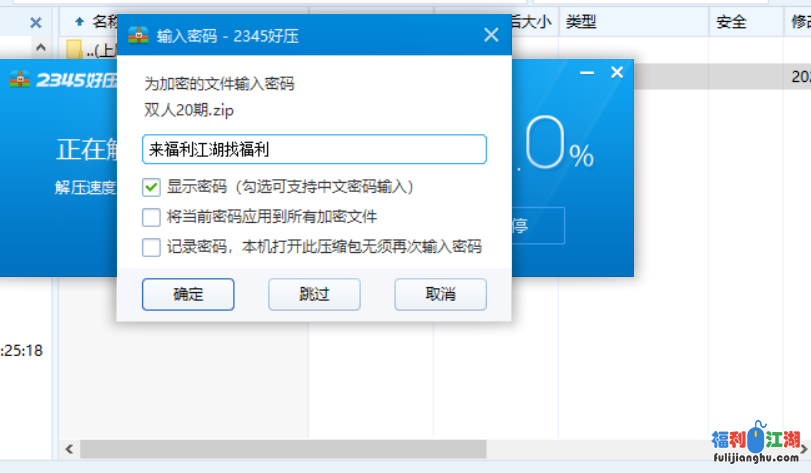Uncheck the 显示密码 checkbox
Viewport: 811px width, 473px height.
pyautogui.click(x=151, y=186)
